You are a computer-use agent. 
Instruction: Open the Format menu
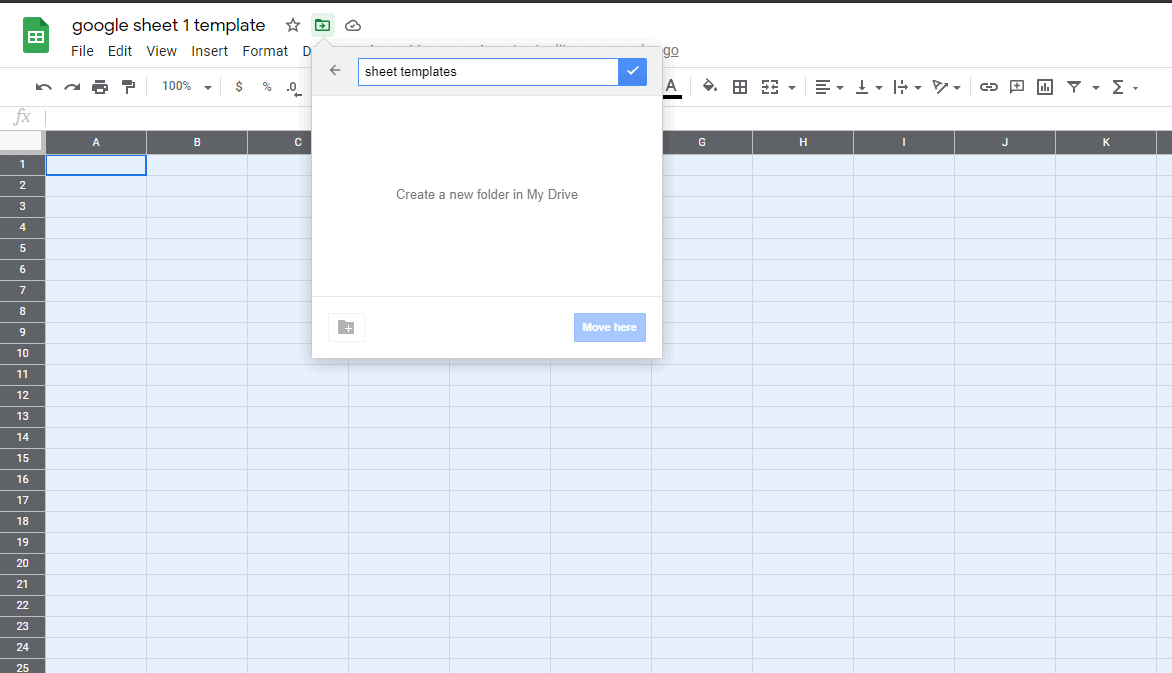point(265,51)
